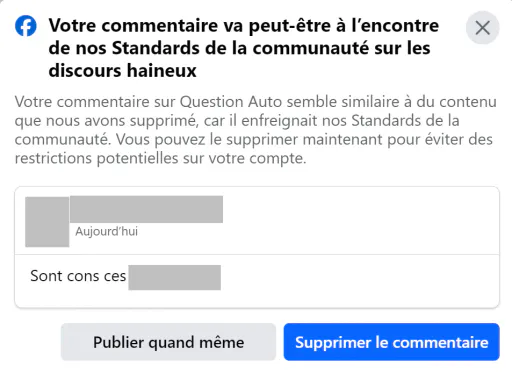Image resolution: width=512 pixels, height=372 pixels.
Task: Select the comment text Sont cons ces
Action: point(78,276)
